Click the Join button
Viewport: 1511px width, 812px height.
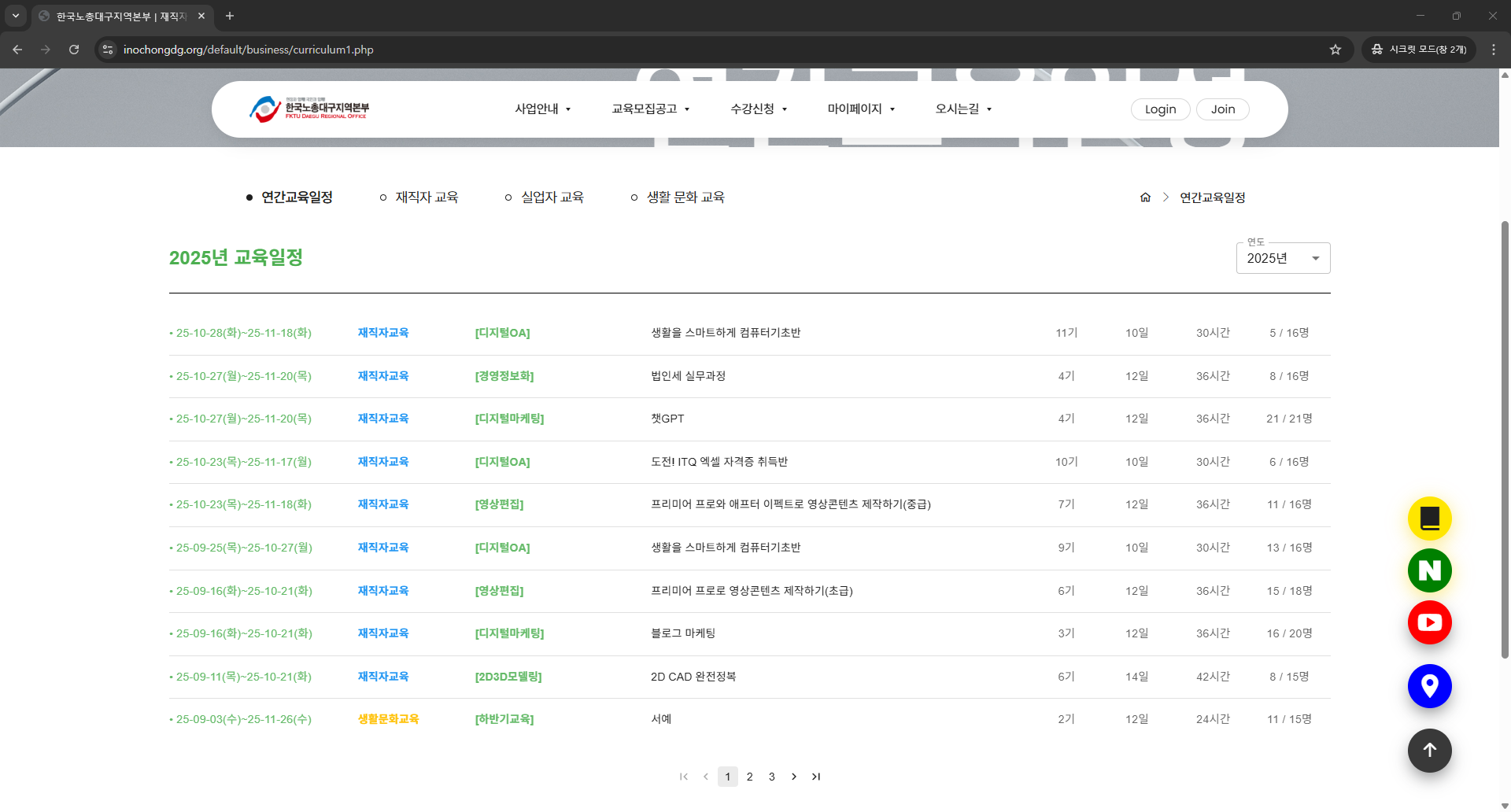click(x=1222, y=109)
